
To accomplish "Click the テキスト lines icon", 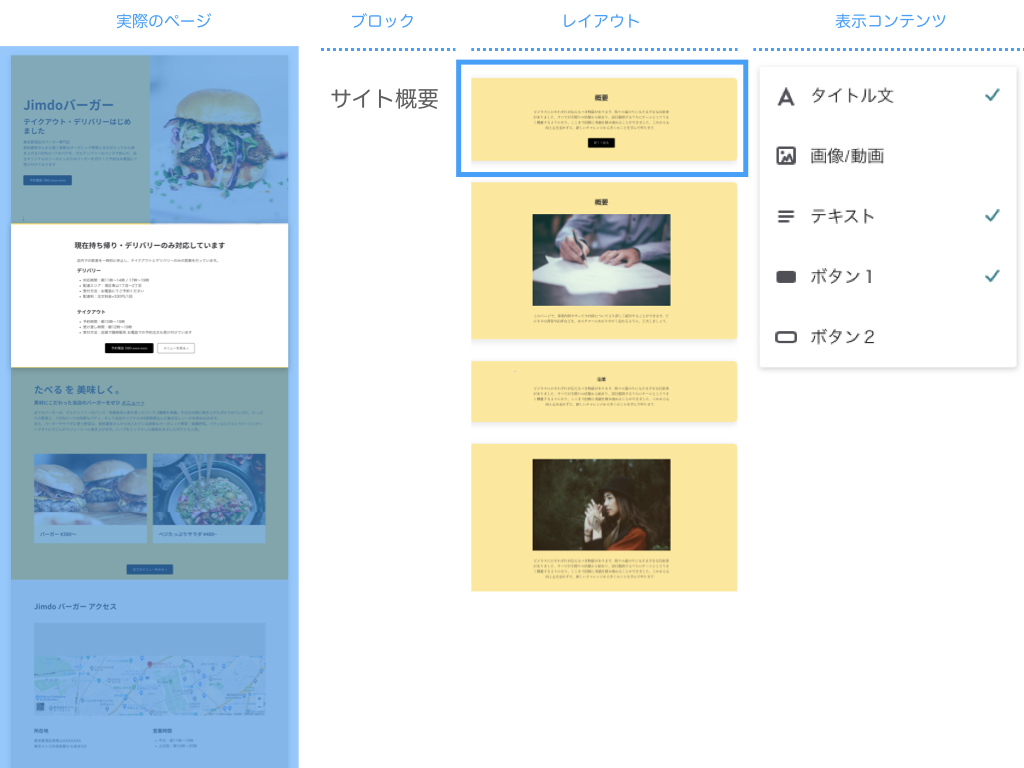I will (786, 216).
